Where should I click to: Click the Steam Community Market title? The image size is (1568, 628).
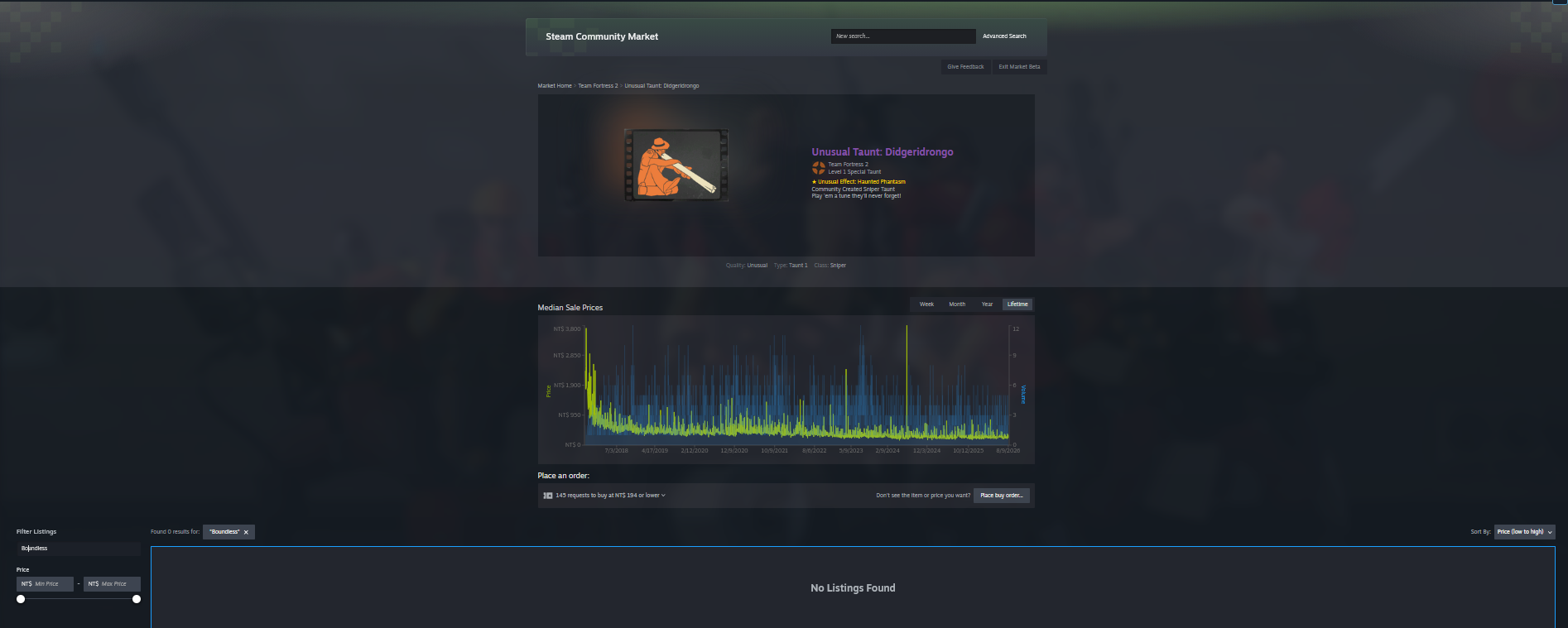coord(602,36)
